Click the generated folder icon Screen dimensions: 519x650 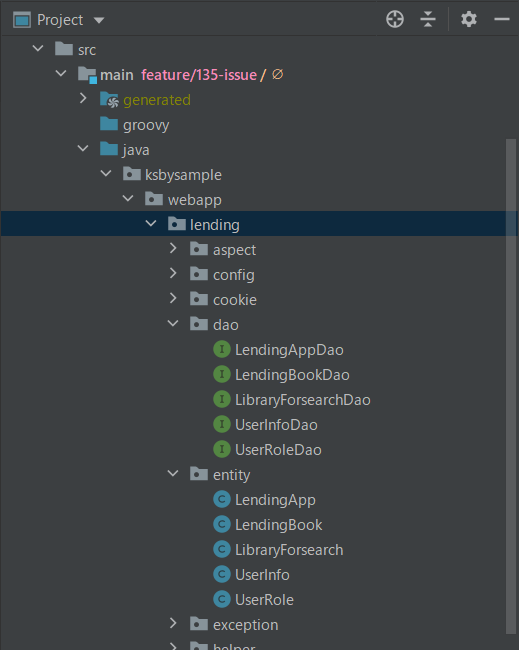point(109,99)
